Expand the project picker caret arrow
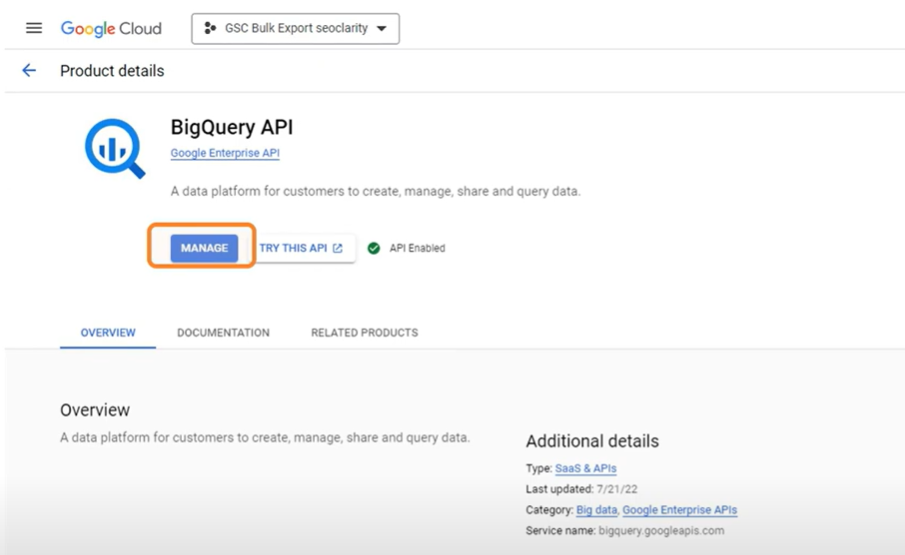This screenshot has width=905, height=555. 382,29
